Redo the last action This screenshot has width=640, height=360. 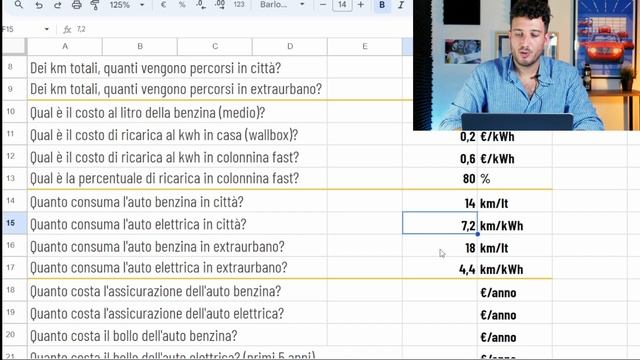pos(58,5)
